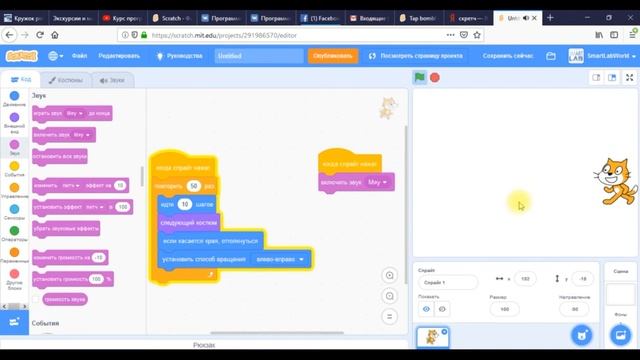The width and height of the screenshot is (640, 360).
Task: Open the Variables blocks category
Action: tap(14, 255)
